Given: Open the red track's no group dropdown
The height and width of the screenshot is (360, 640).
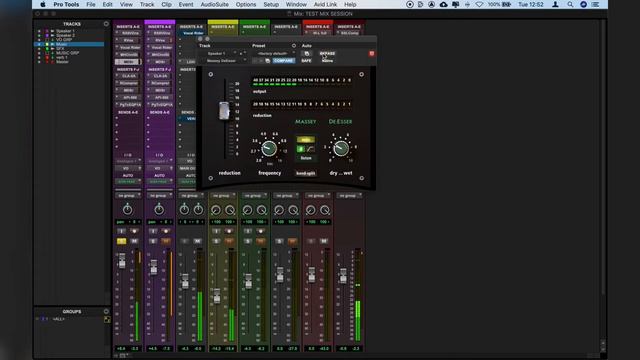Looking at the screenshot, I should (x=317, y=196).
